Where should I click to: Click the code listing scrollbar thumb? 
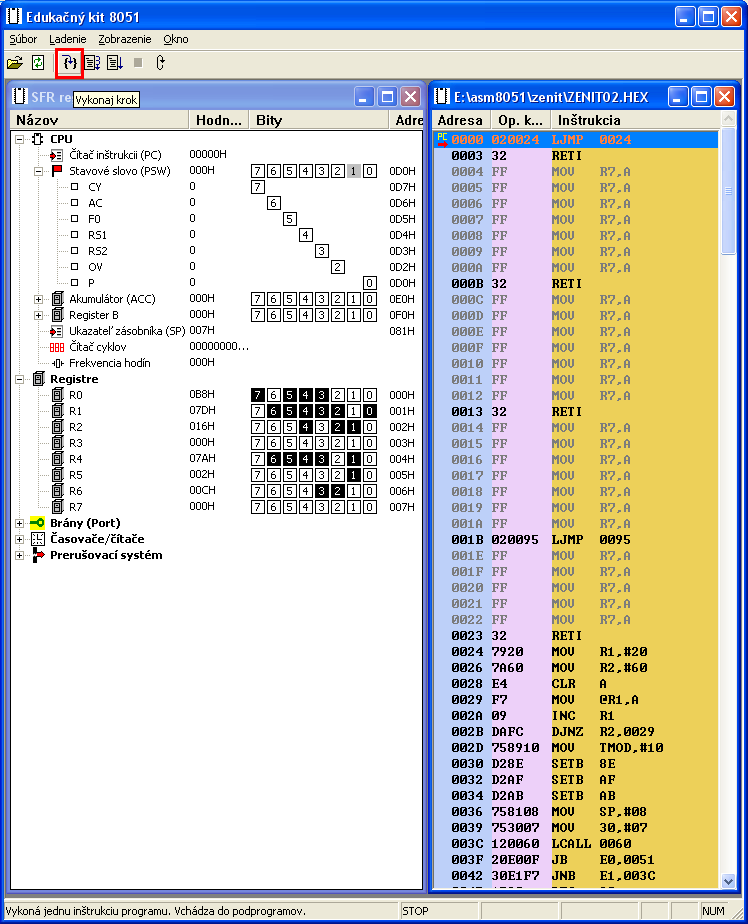coord(729,191)
